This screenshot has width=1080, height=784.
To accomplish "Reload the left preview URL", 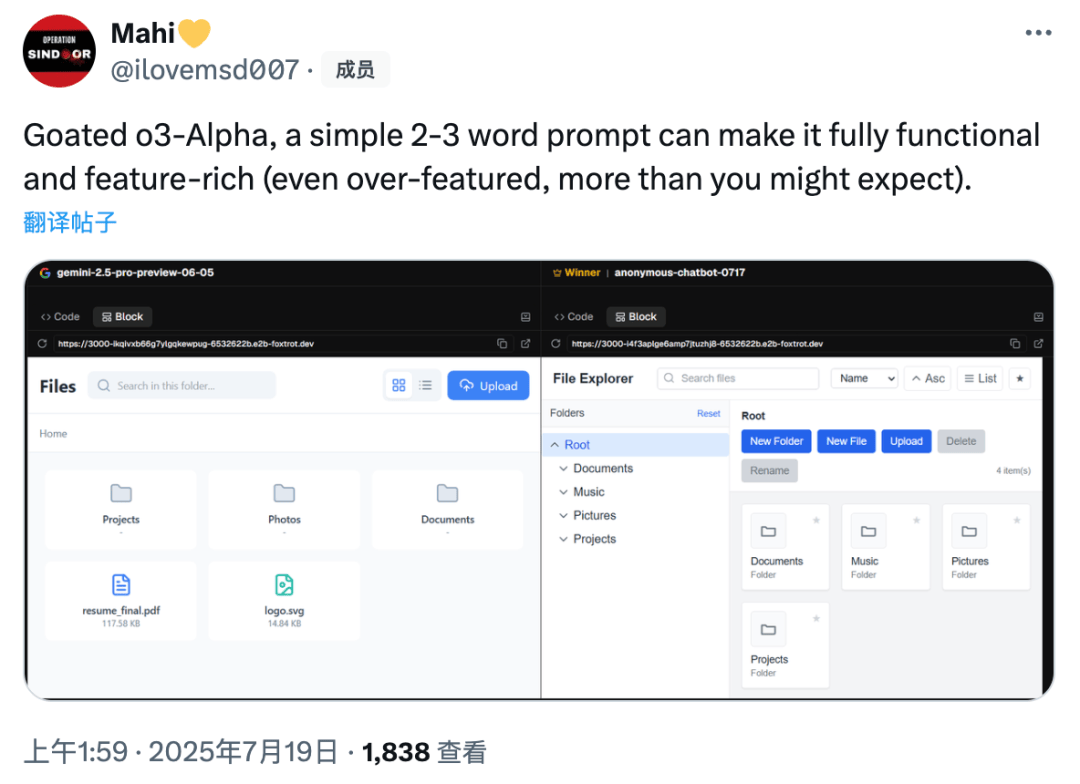I will (x=42, y=343).
